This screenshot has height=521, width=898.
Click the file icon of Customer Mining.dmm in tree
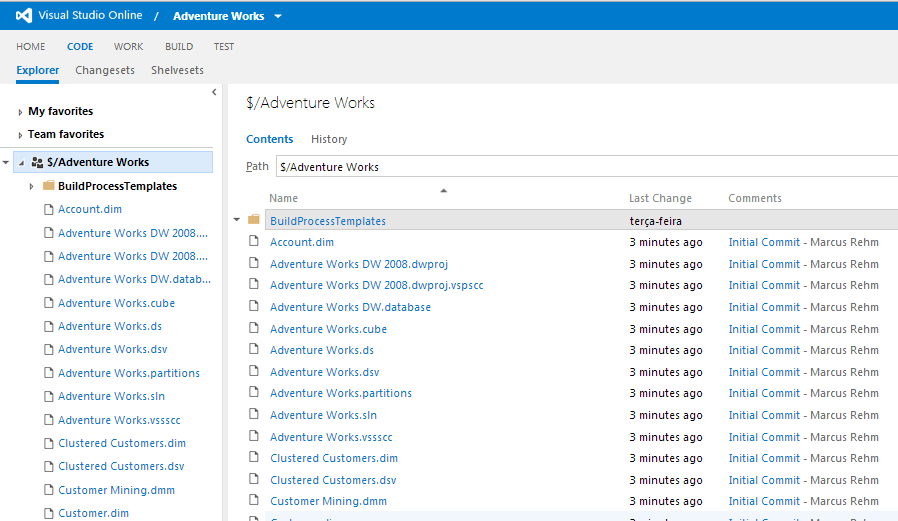click(49, 490)
